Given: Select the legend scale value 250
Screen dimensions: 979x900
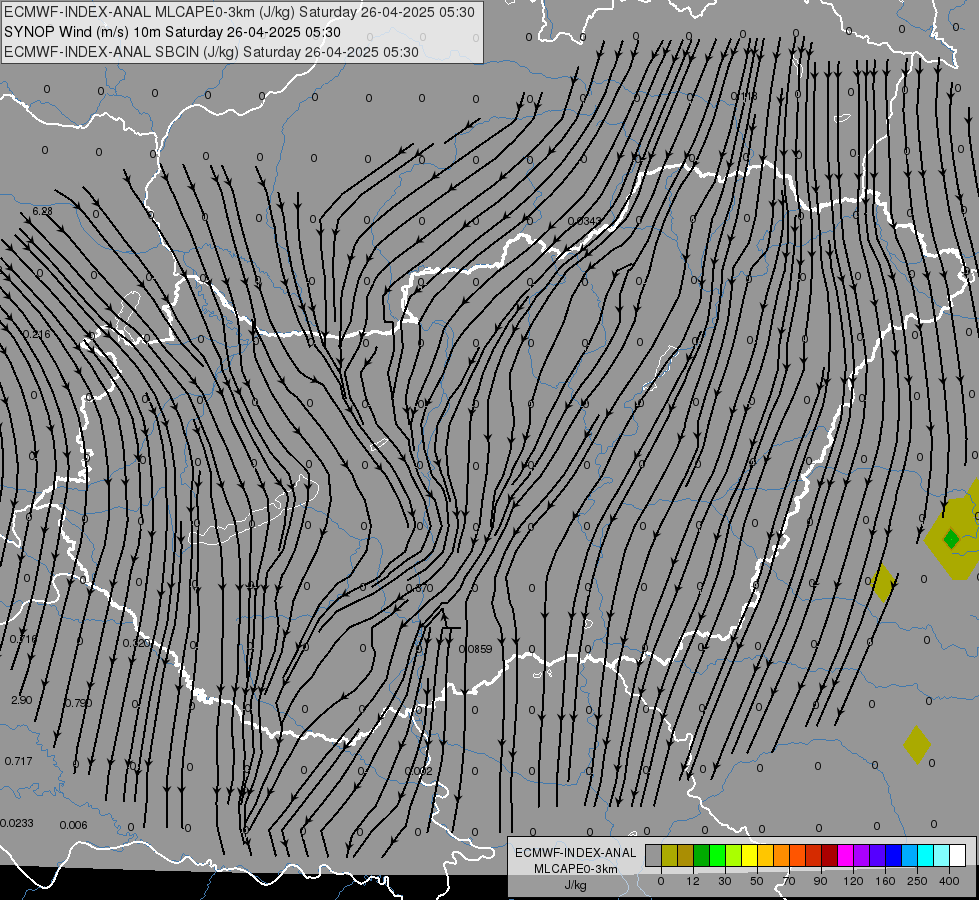Looking at the screenshot, I should tap(917, 881).
